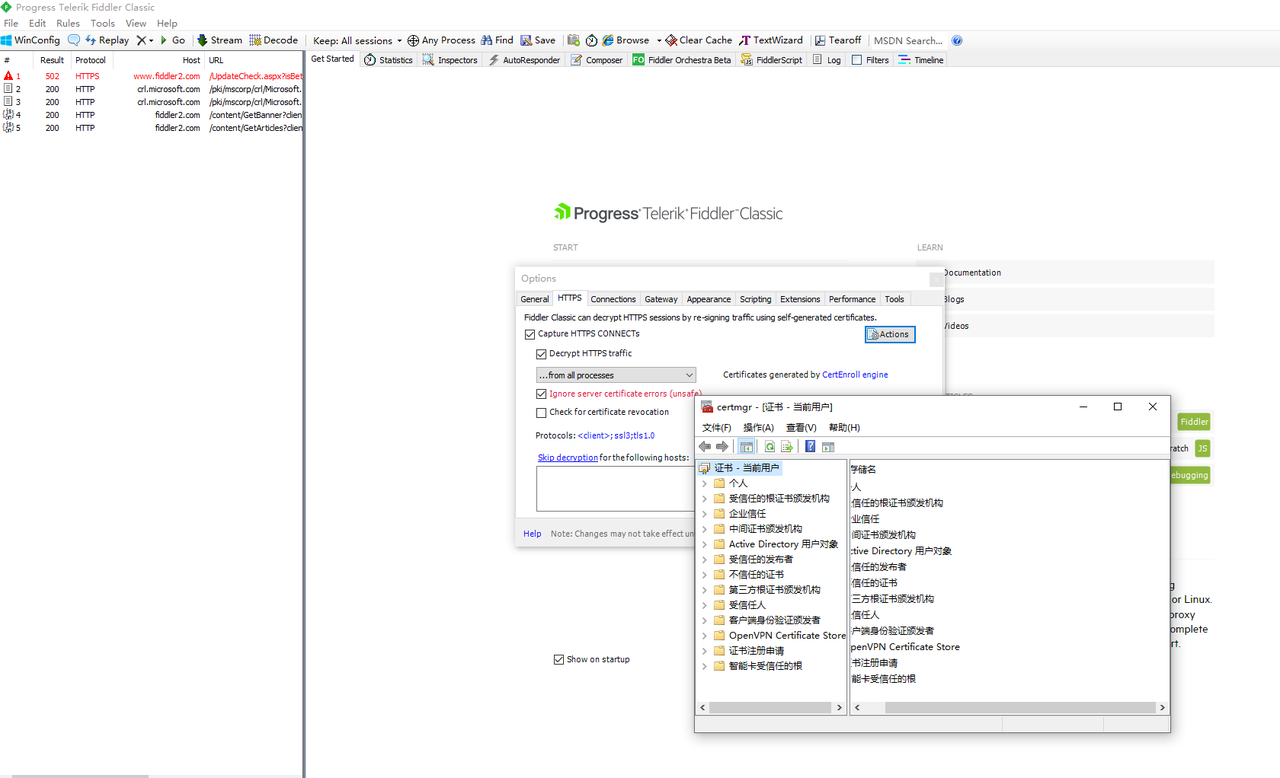Open the FiddlerScript tab

772,60
